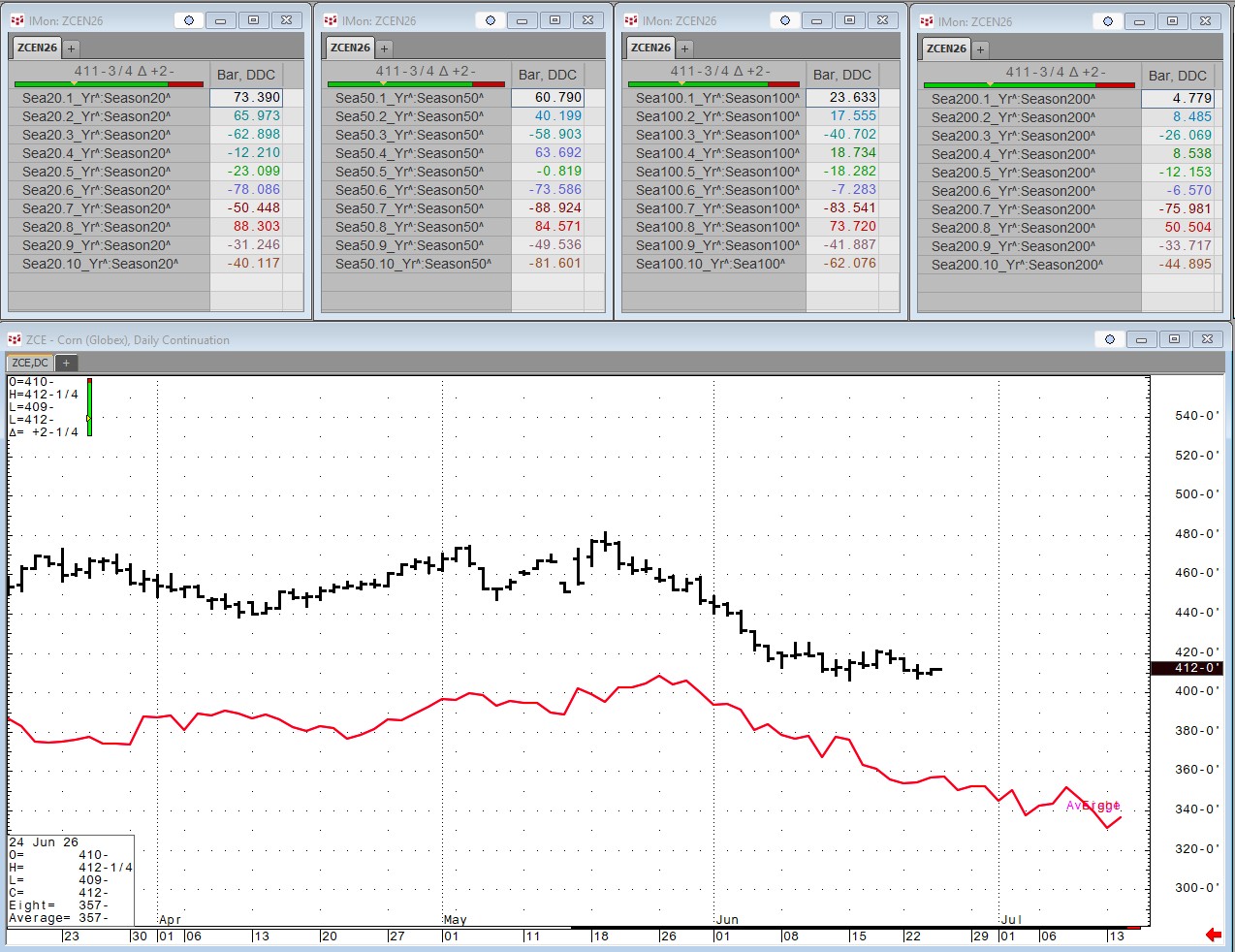Click the May month label on the time axis
Viewport: 1235px width, 952px height.
pos(455,919)
